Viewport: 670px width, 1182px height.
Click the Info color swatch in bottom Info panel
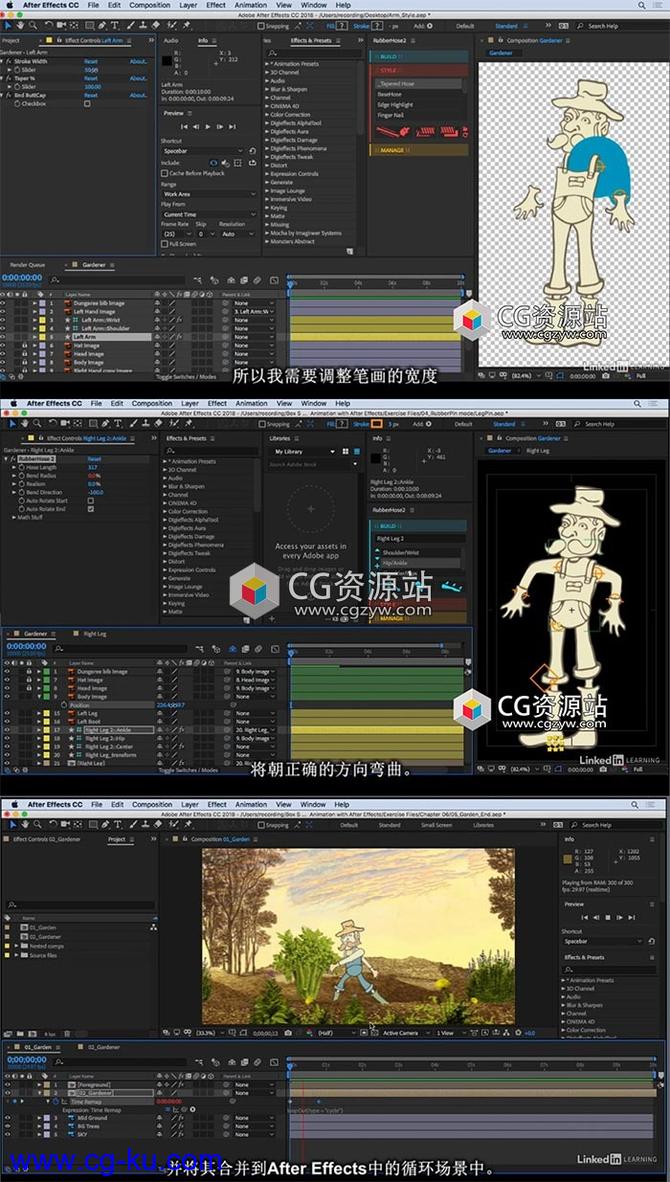(569, 858)
